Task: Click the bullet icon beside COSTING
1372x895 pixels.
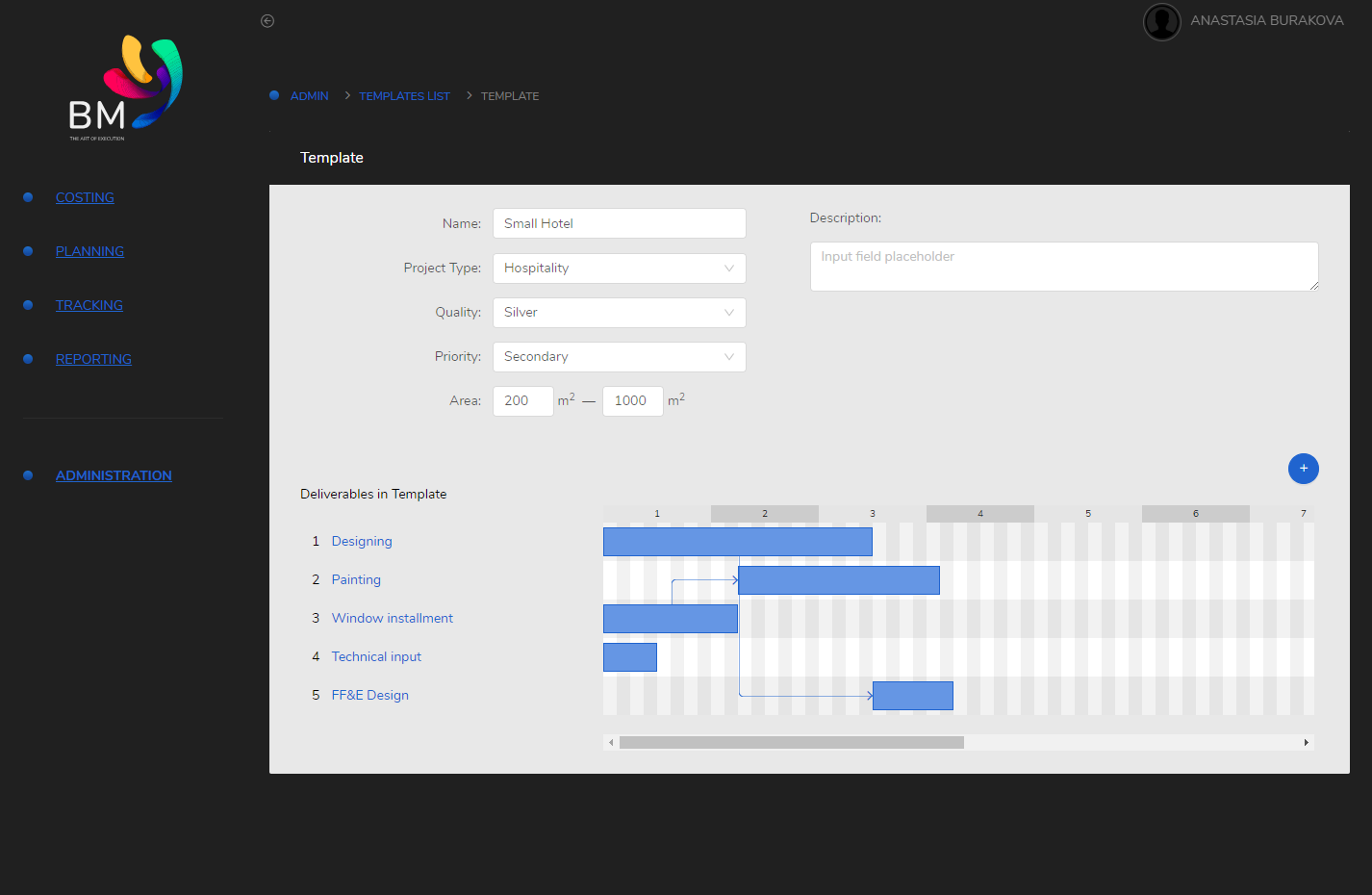Action: [x=27, y=197]
